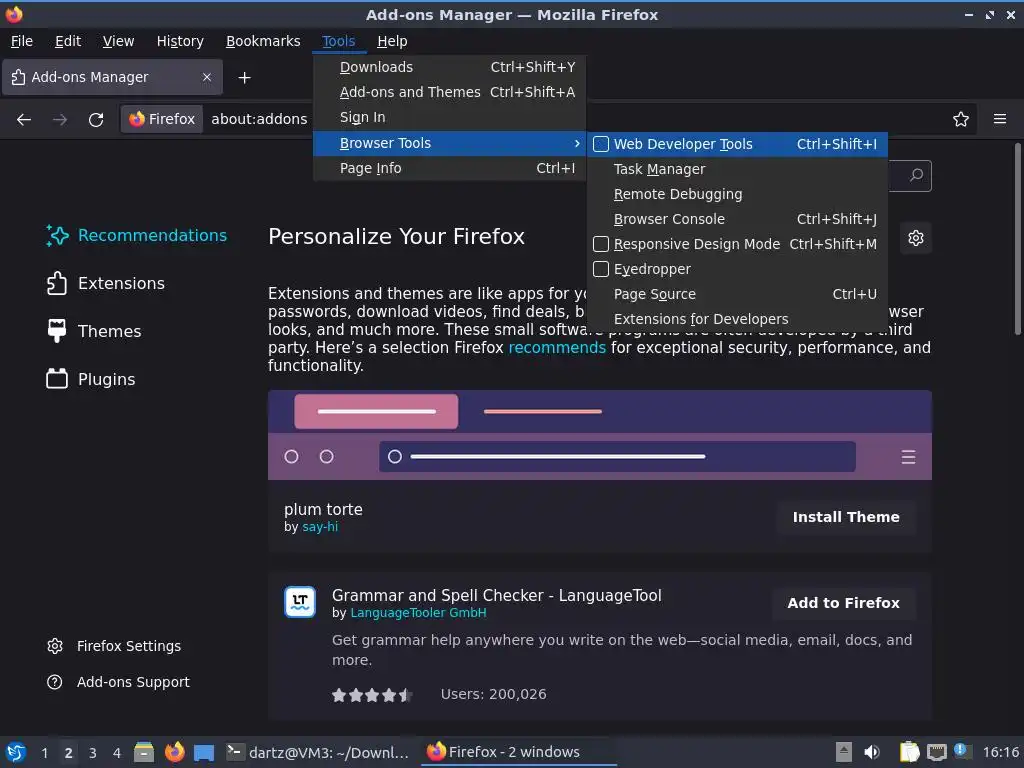This screenshot has width=1024, height=768.
Task: Click the blue desktop icon in taskbar
Action: point(204,753)
